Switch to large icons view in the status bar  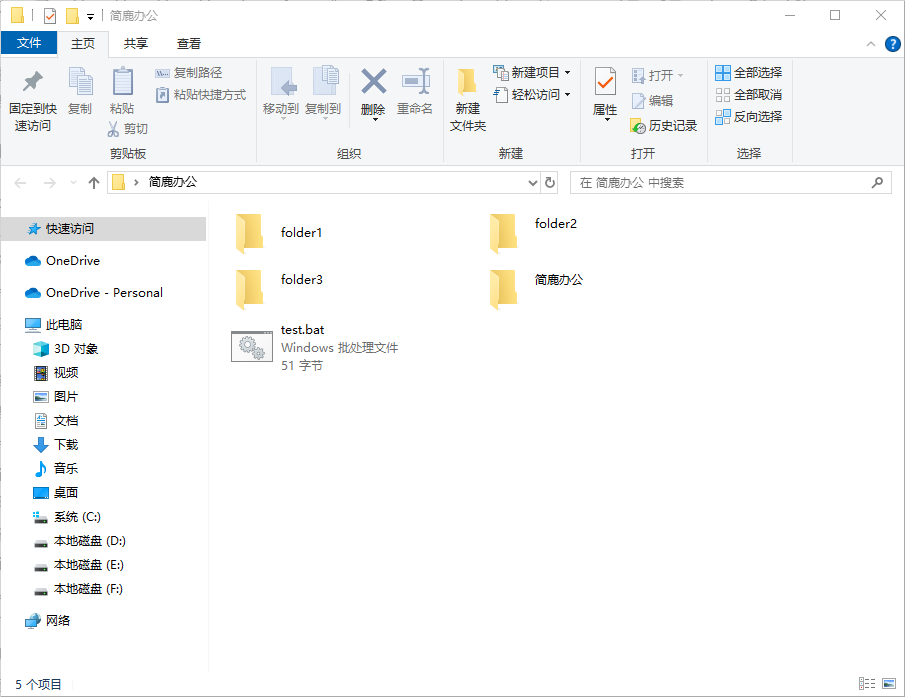pos(889,683)
